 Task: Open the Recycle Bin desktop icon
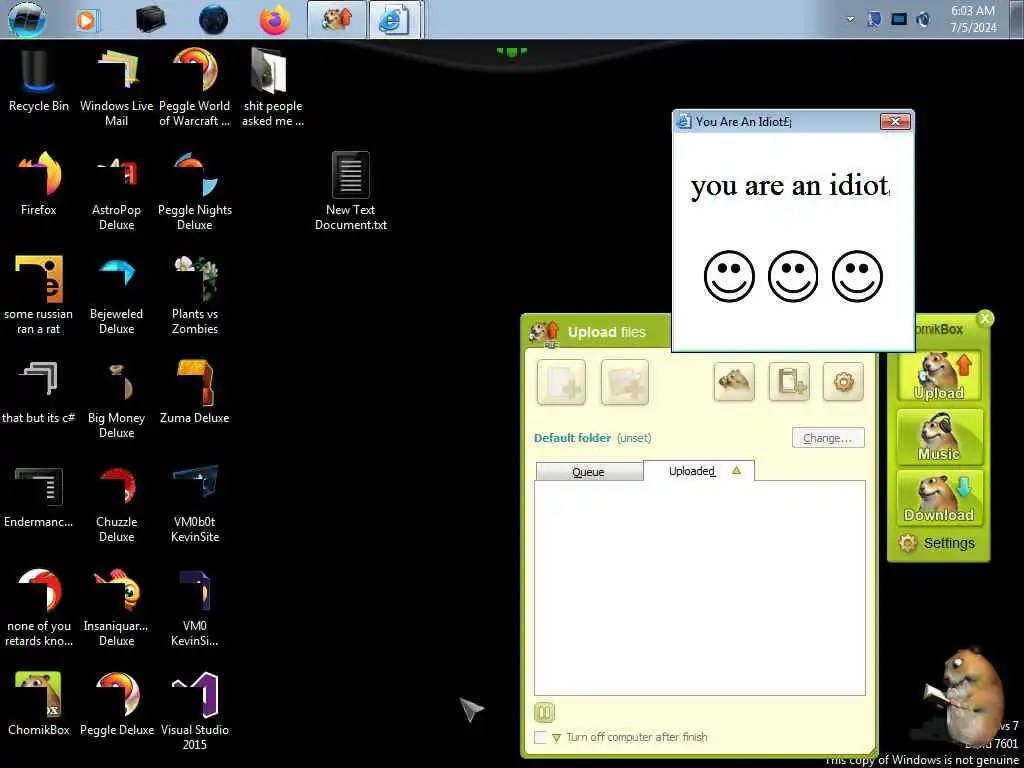point(39,80)
